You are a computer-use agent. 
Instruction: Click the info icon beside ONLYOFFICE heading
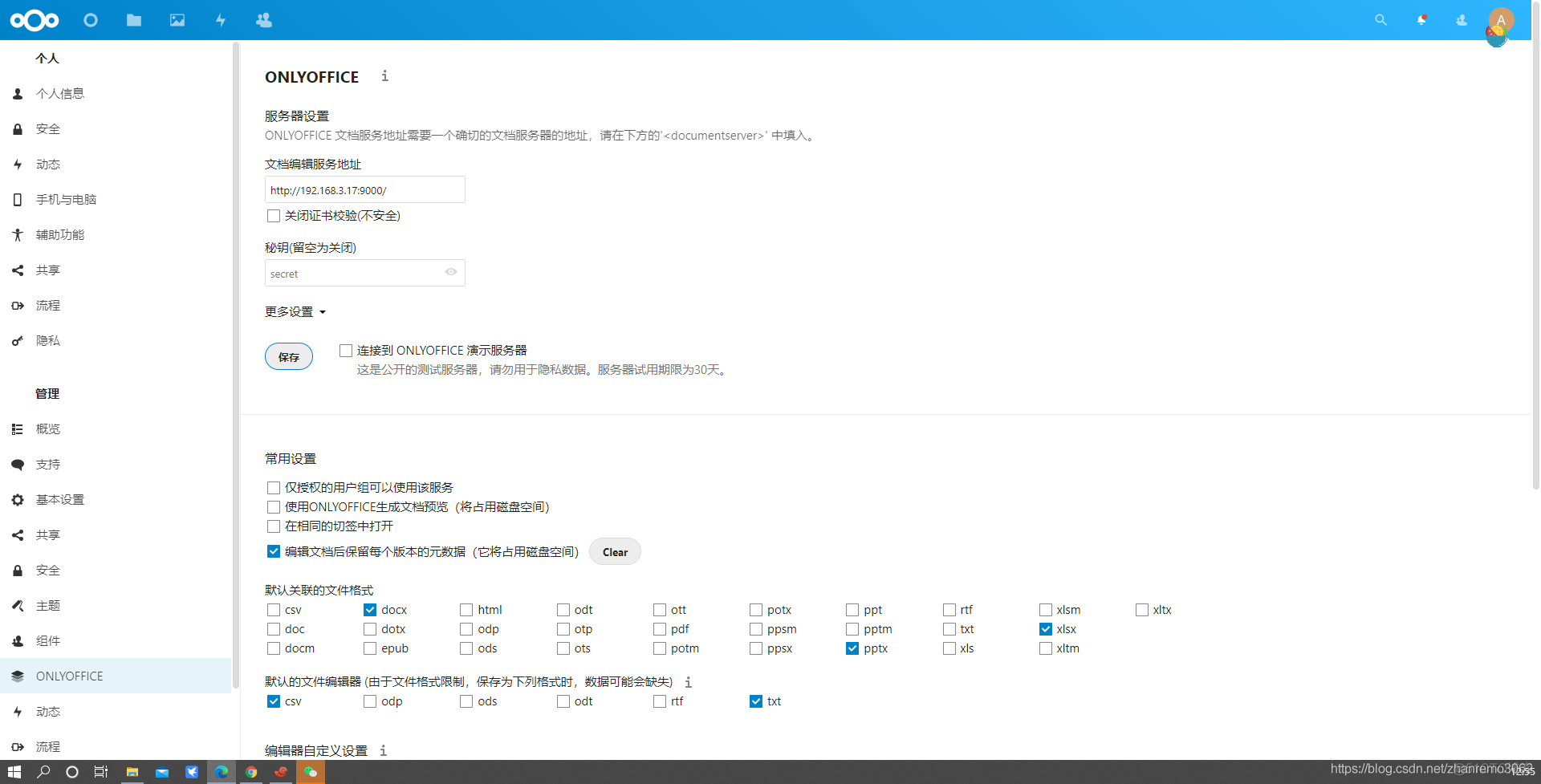384,75
